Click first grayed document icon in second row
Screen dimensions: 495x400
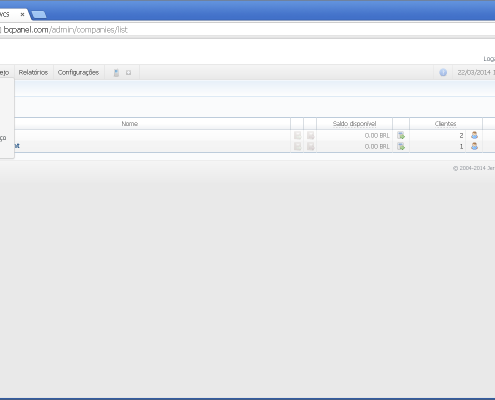click(297, 146)
